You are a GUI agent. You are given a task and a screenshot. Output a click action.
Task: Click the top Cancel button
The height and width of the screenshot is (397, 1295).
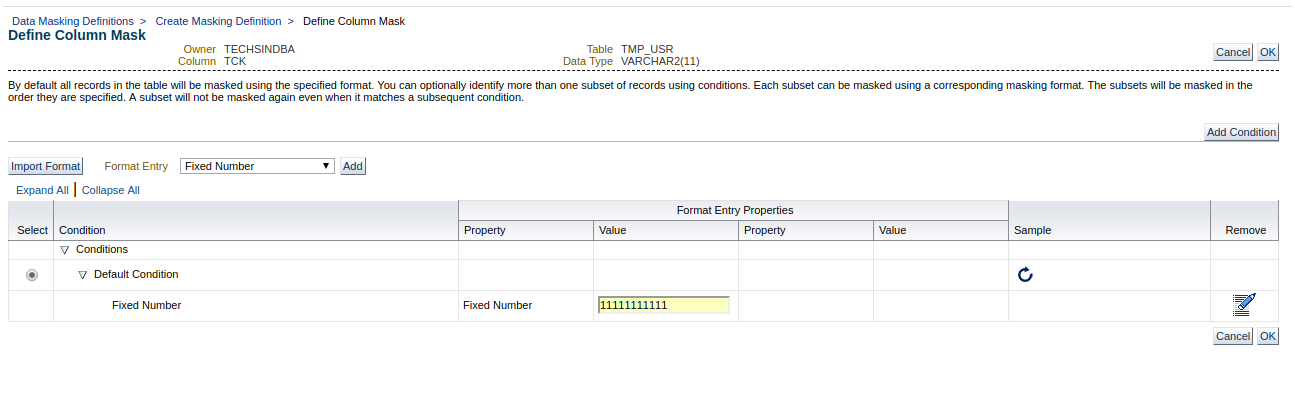1232,52
